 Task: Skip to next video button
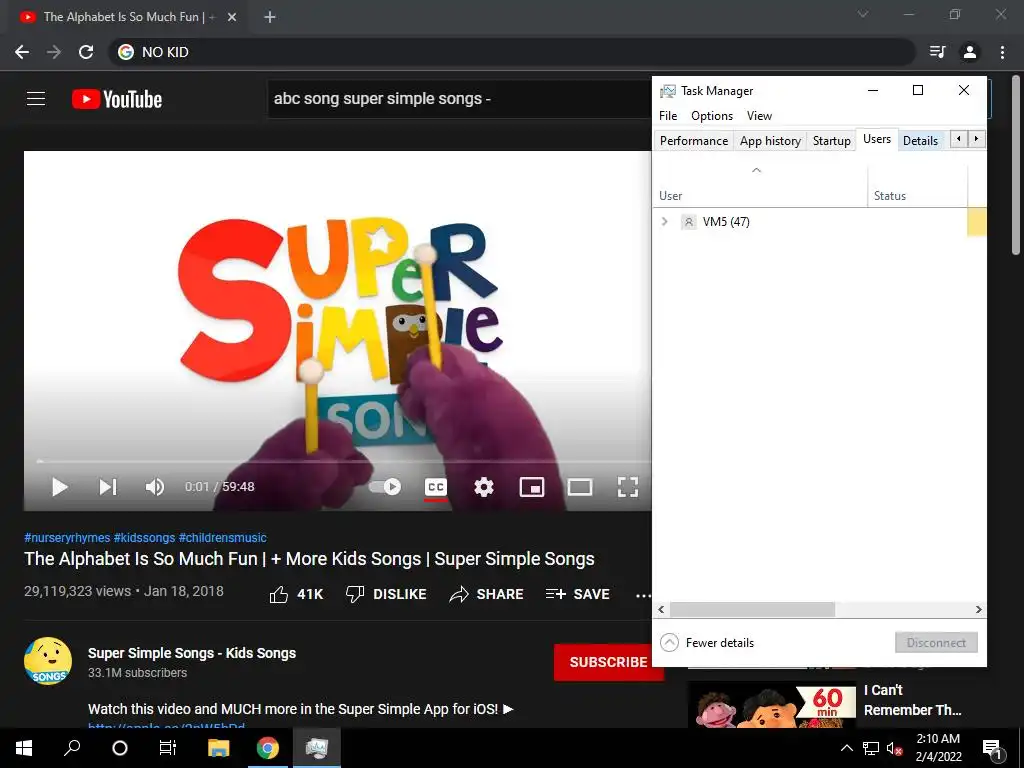tap(108, 487)
